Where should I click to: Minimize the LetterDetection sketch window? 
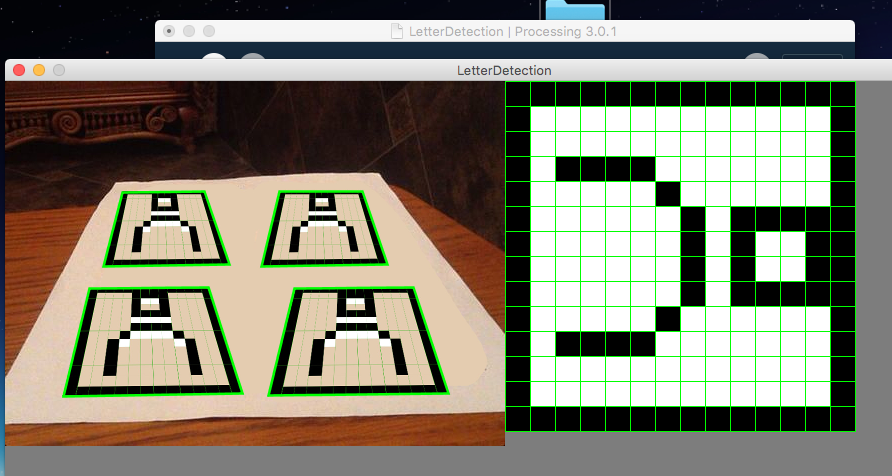[39, 70]
